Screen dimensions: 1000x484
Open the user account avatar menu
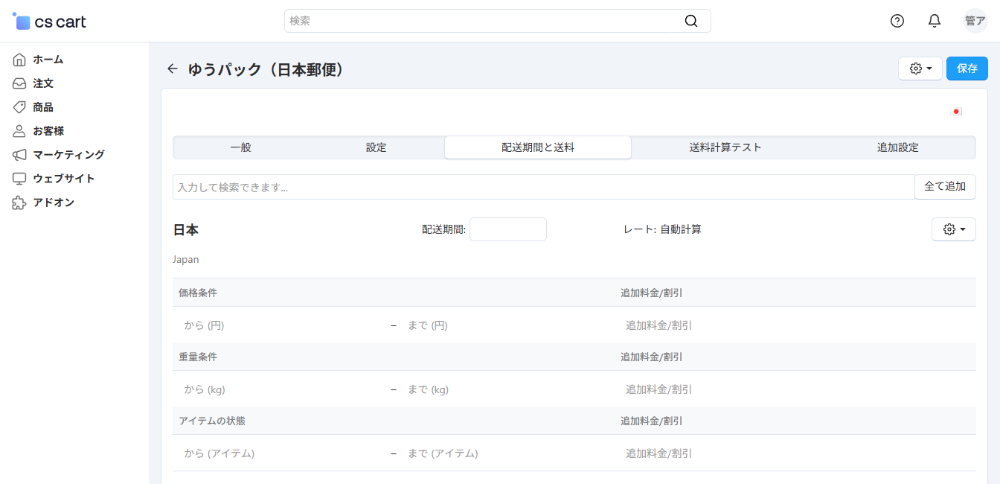tap(974, 21)
